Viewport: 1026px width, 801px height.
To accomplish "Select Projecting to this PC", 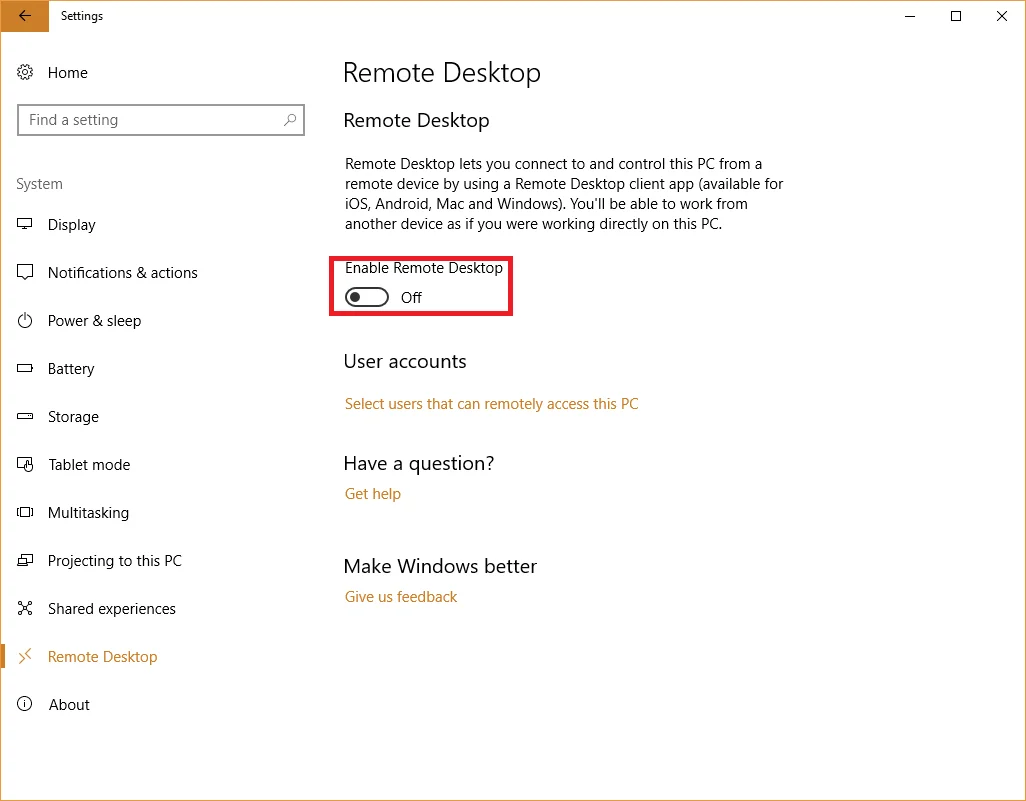I will [x=115, y=561].
